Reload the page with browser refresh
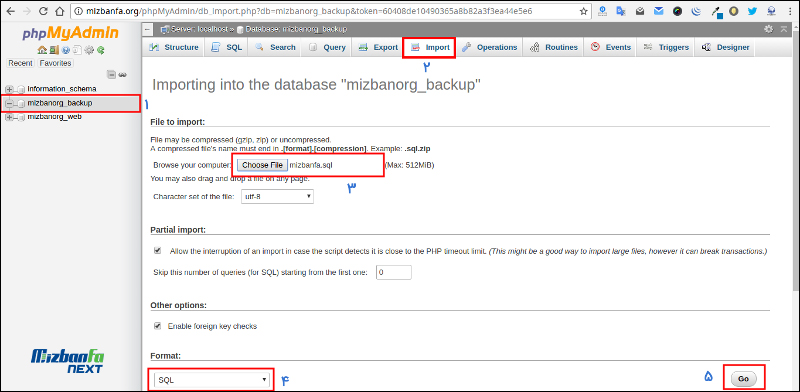Screen dimensions: 800x392 (43, 11)
